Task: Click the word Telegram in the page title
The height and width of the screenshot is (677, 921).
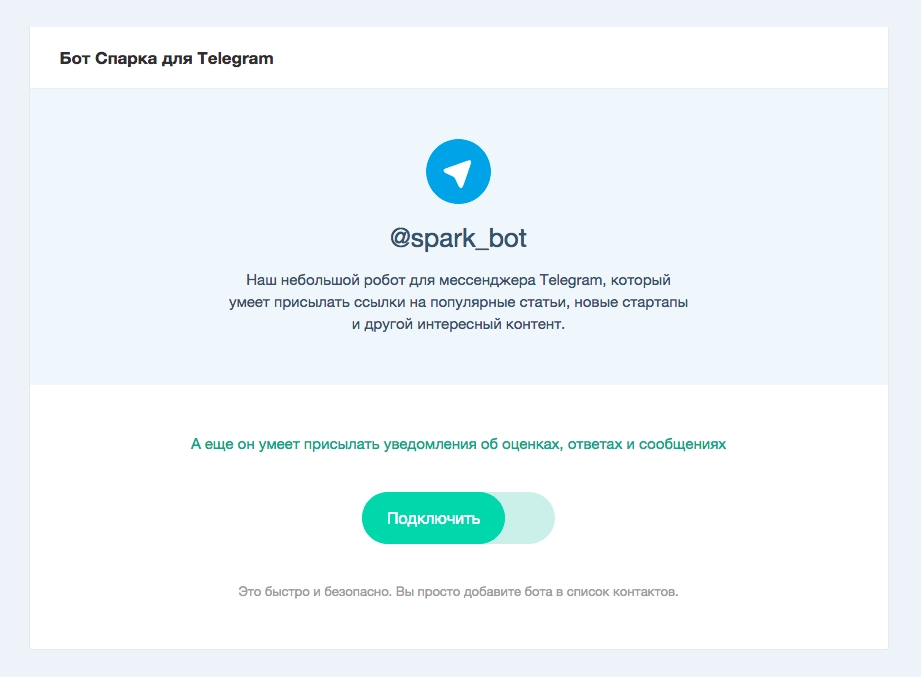Action: [x=235, y=59]
